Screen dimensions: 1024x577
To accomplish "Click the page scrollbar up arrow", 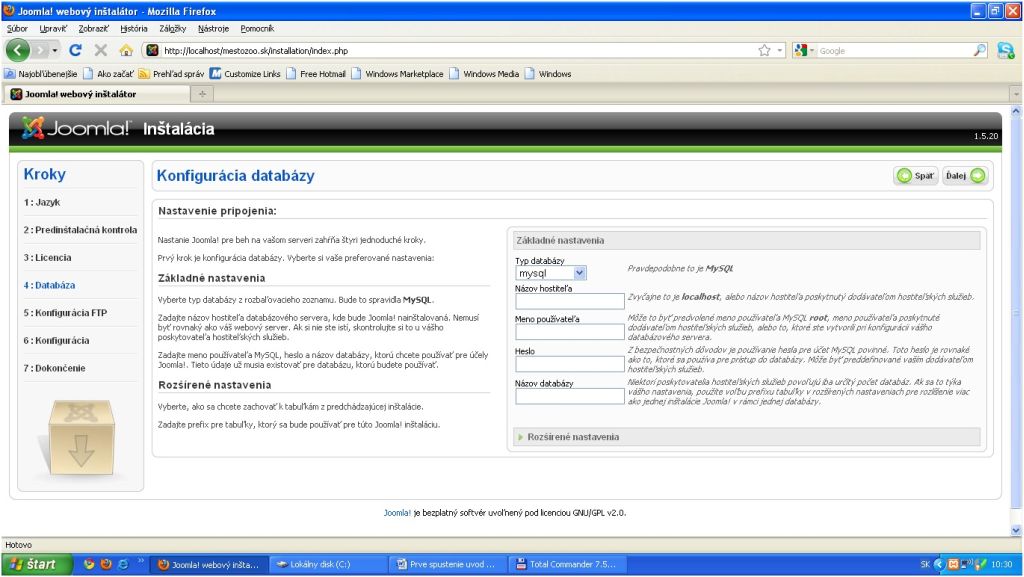I will (x=1016, y=112).
